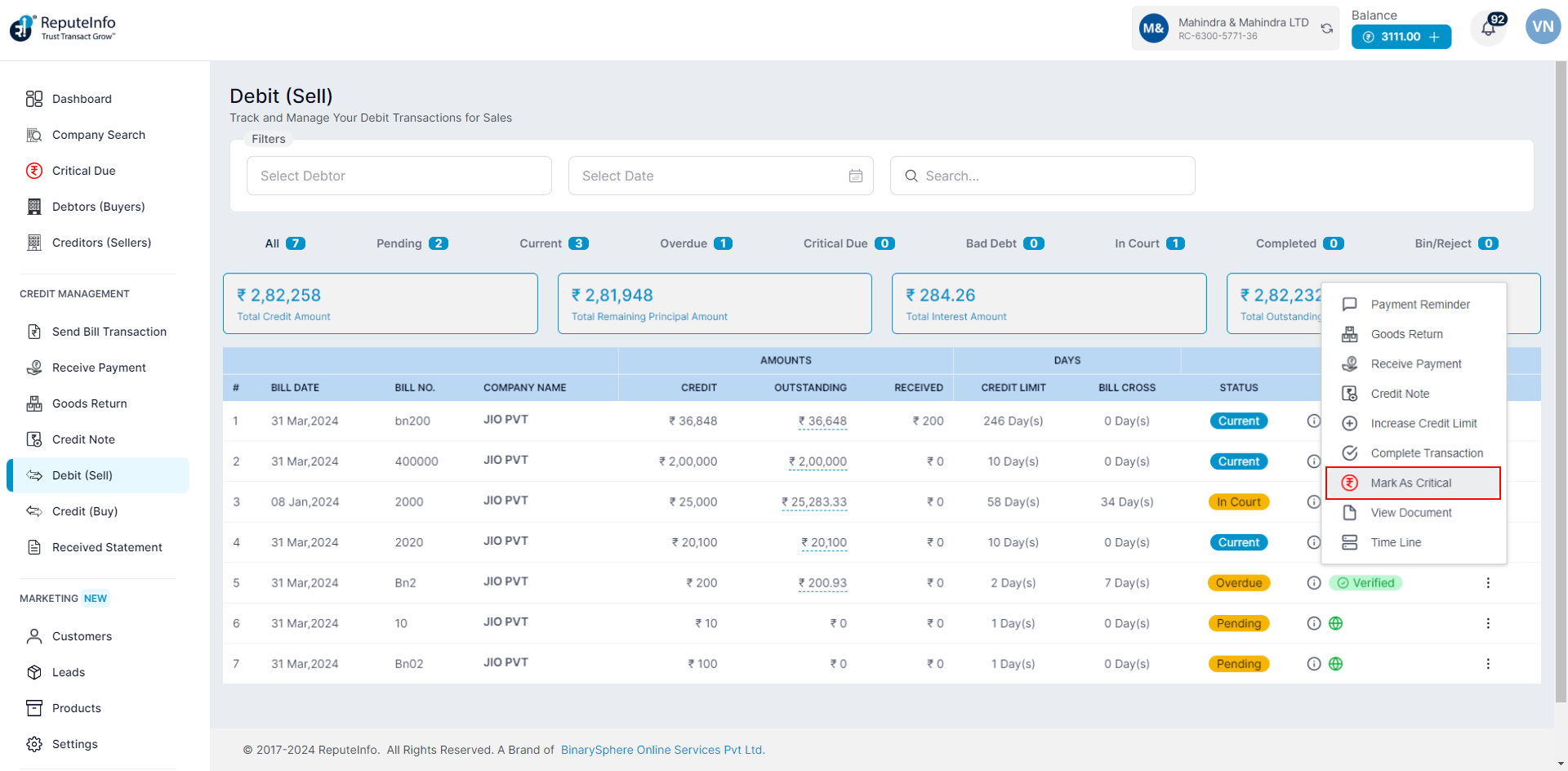Click the ReputeInfo logo
The image size is (1568, 771).
click(63, 28)
